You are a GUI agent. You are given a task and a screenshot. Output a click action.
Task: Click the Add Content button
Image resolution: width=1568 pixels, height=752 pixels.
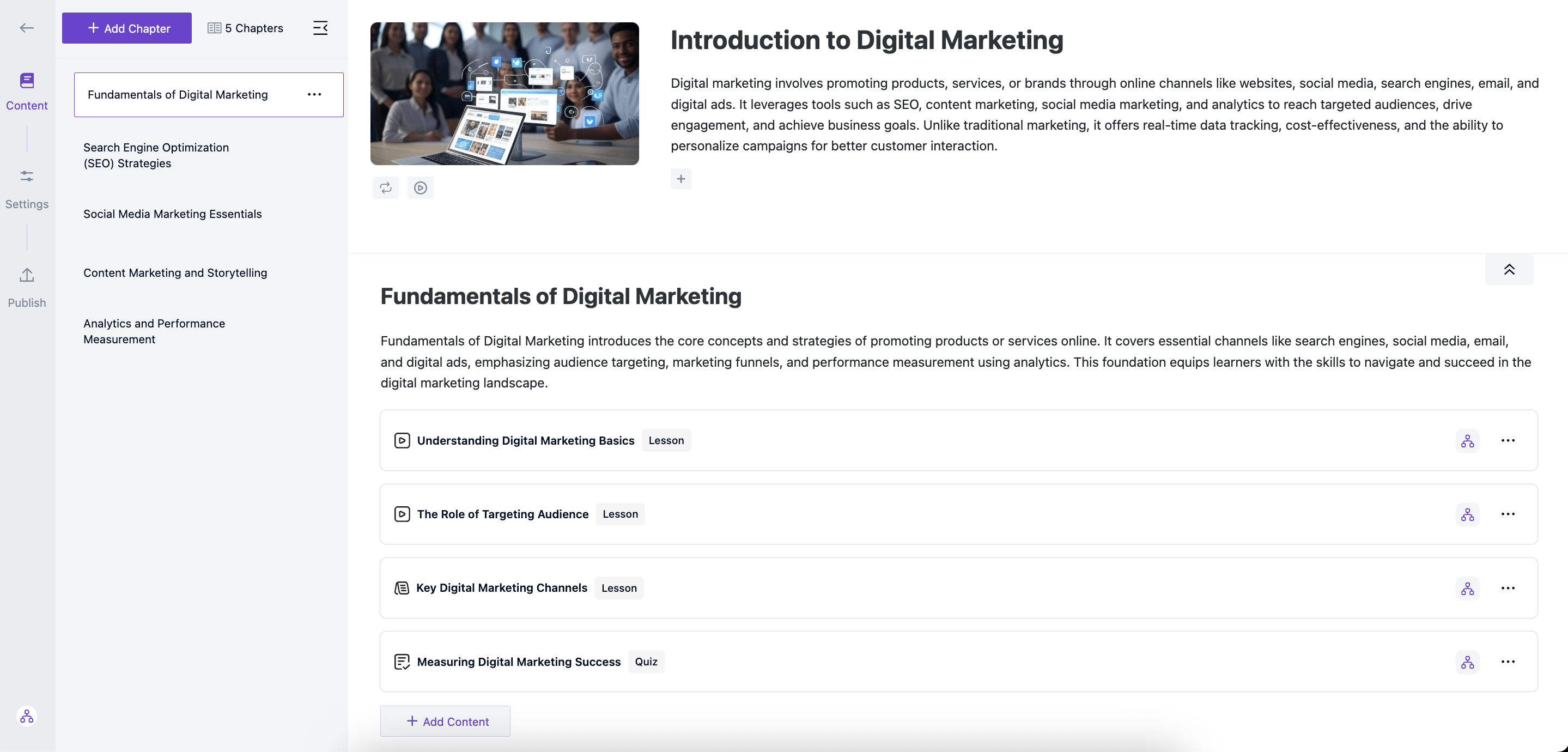click(x=445, y=721)
